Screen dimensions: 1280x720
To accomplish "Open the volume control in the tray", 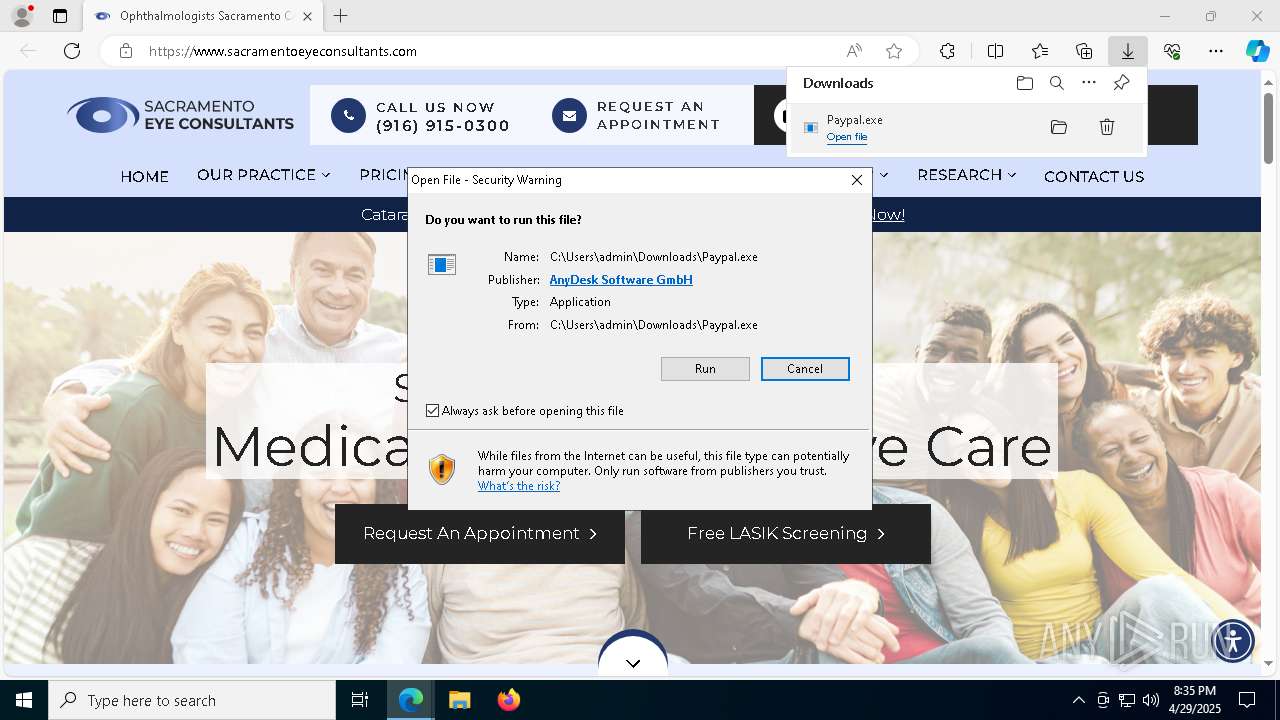I will click(x=1151, y=700).
